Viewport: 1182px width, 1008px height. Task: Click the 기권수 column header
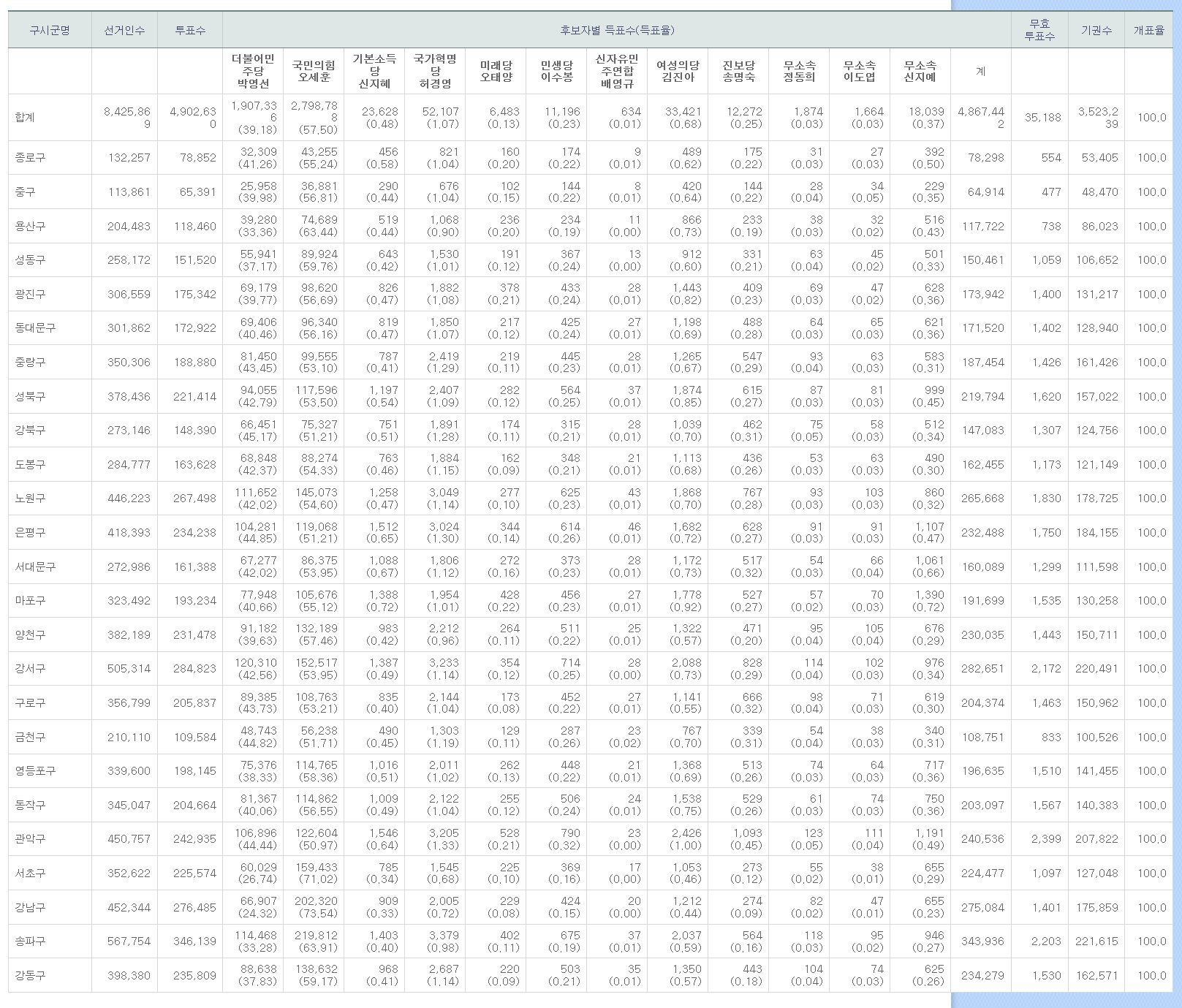point(1096,30)
